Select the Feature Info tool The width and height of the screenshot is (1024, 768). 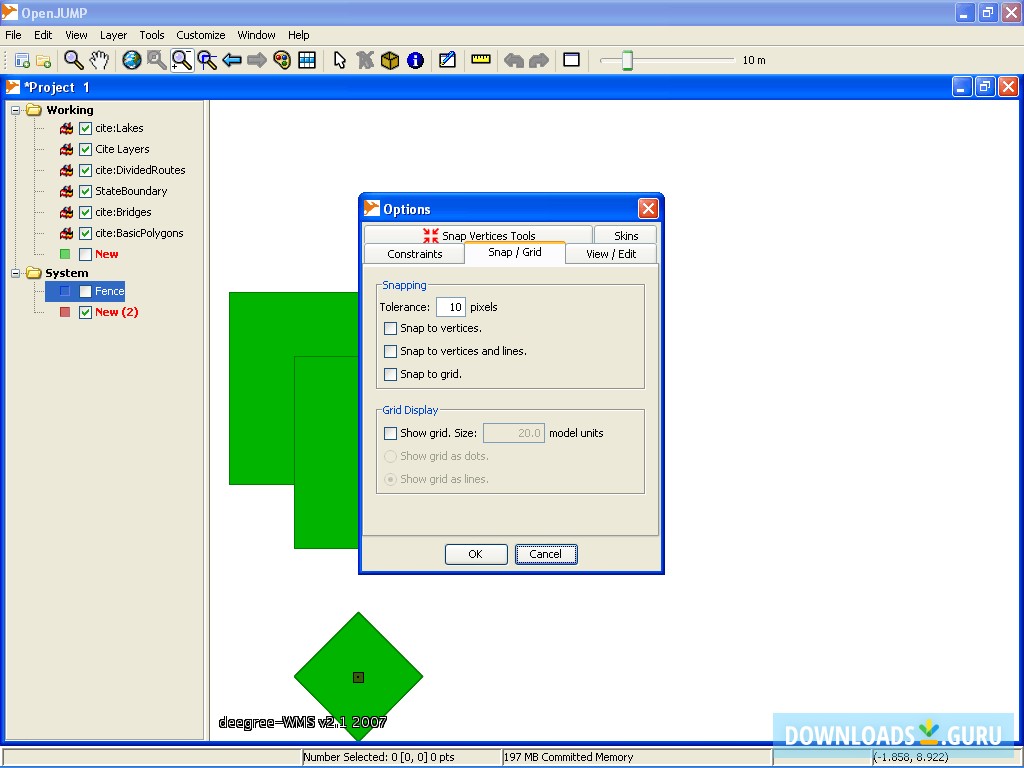[415, 60]
